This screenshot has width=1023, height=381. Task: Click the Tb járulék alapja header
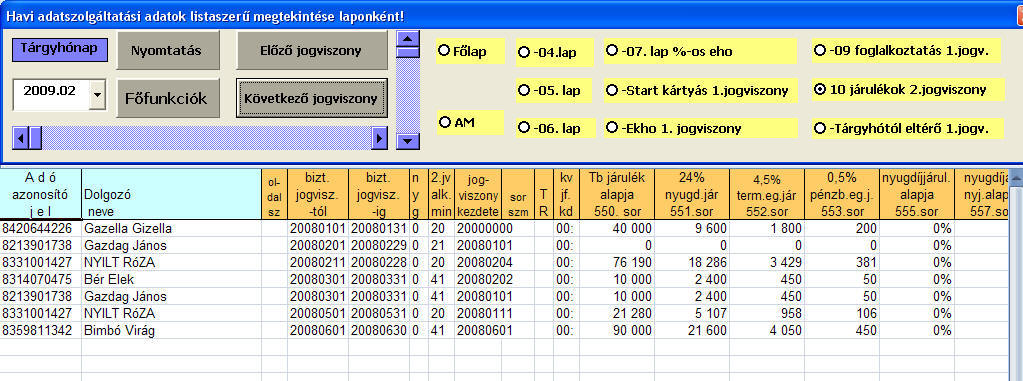pyautogui.click(x=617, y=194)
